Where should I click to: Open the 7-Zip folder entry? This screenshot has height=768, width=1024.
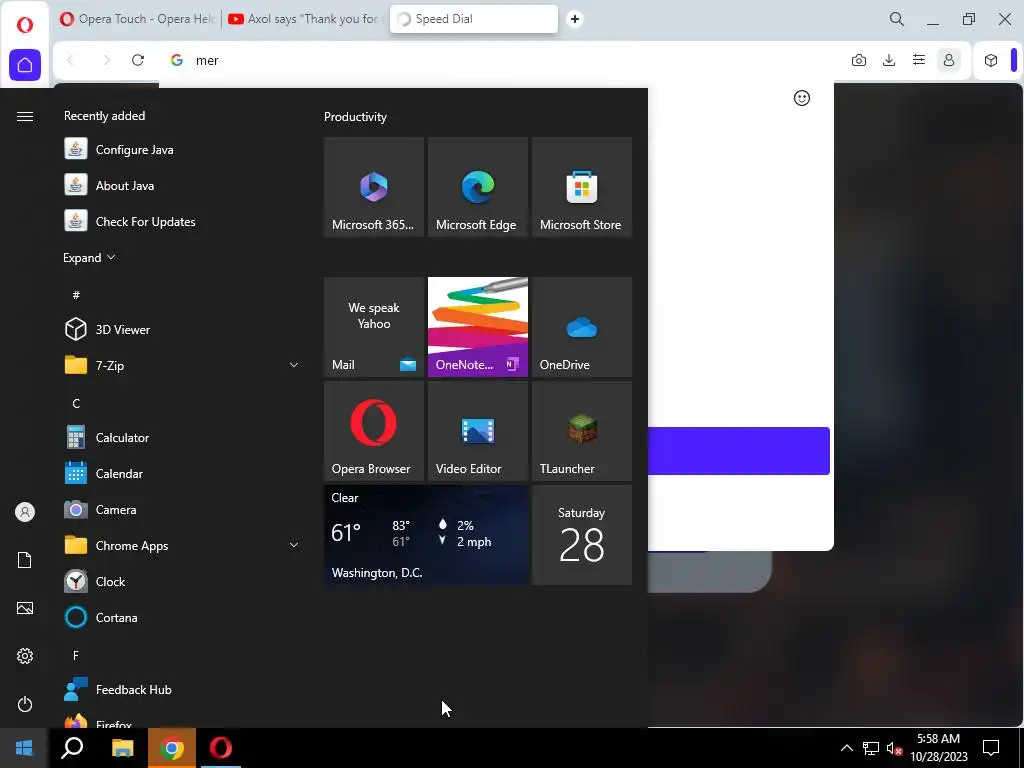click(x=181, y=365)
